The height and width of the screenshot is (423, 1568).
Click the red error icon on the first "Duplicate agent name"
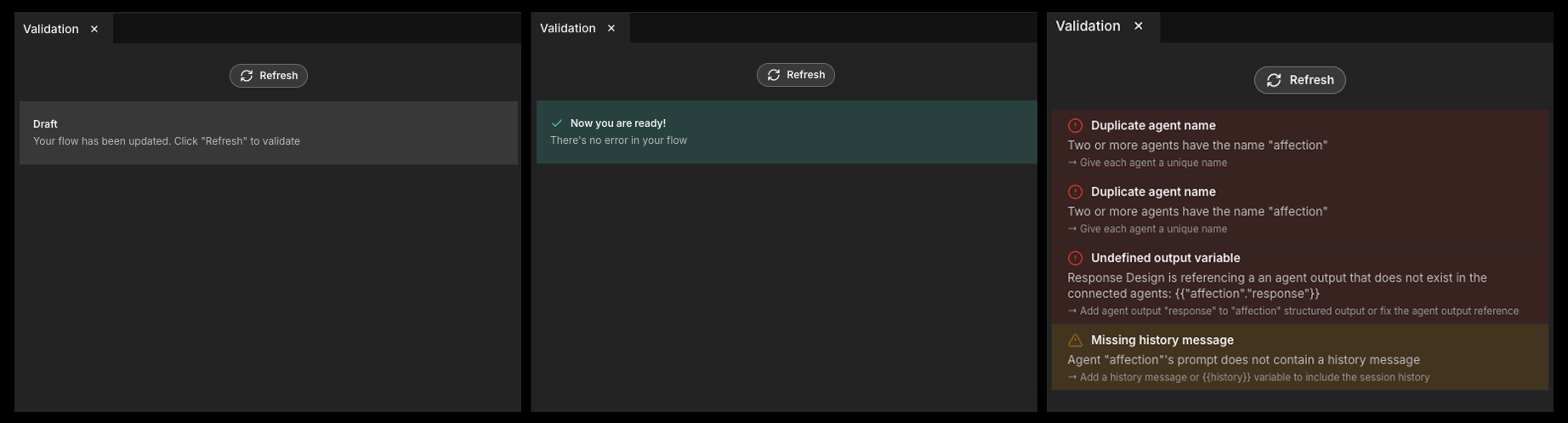(x=1075, y=126)
